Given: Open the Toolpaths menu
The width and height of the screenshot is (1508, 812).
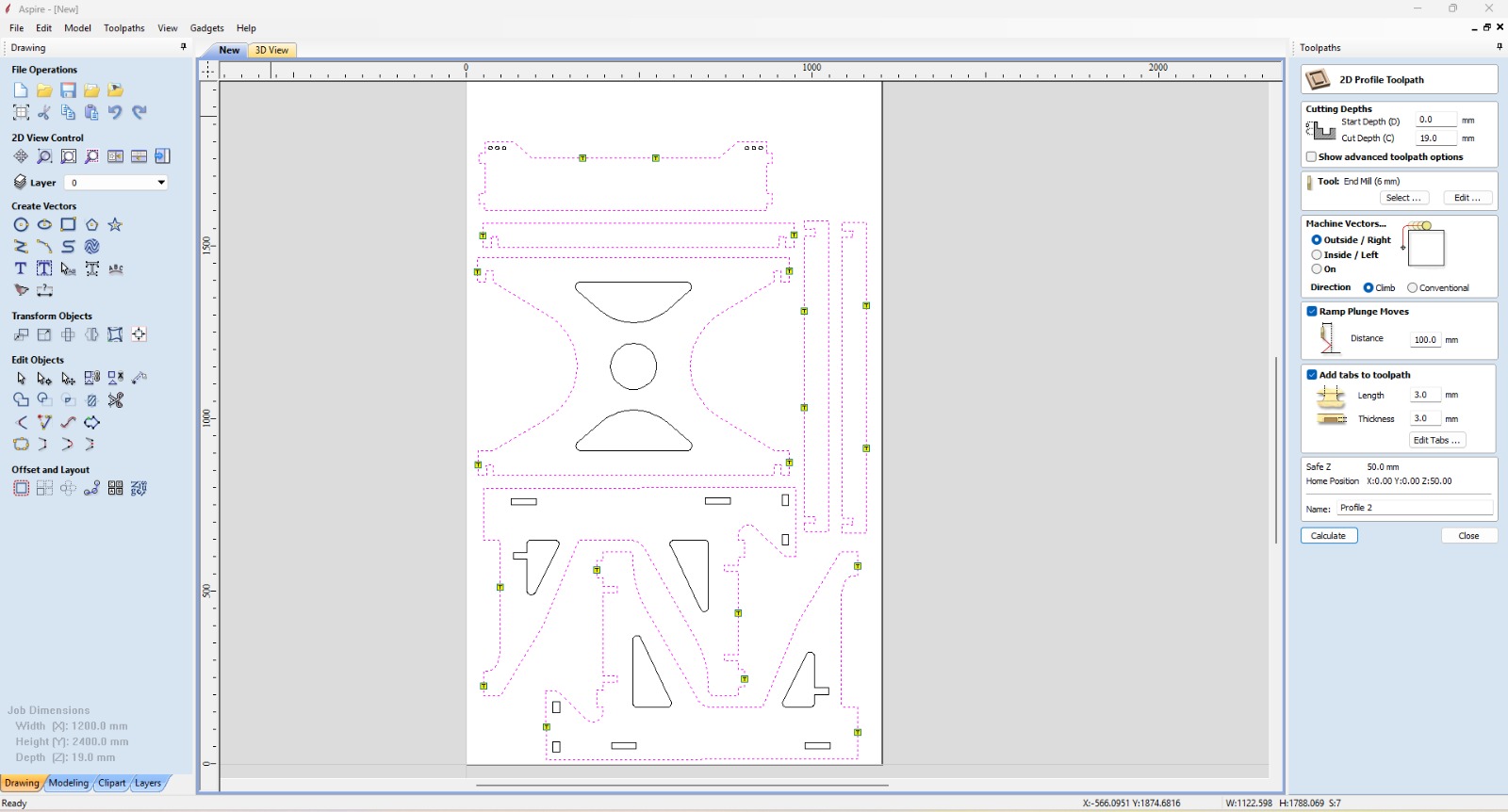Looking at the screenshot, I should click(124, 28).
